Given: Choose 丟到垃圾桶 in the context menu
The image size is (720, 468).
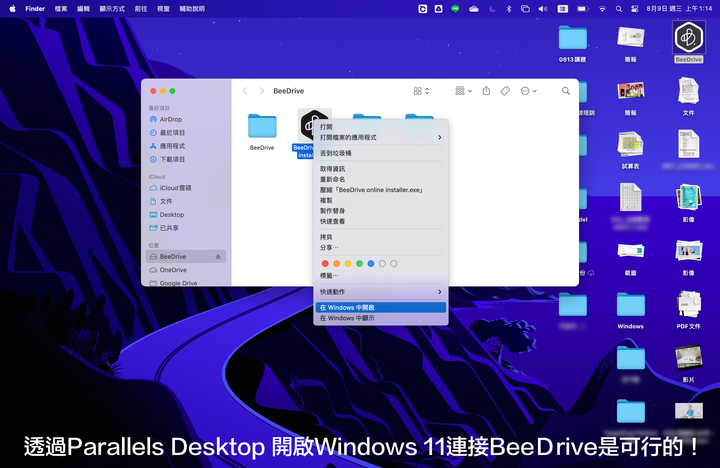Looking at the screenshot, I should 380,153.
